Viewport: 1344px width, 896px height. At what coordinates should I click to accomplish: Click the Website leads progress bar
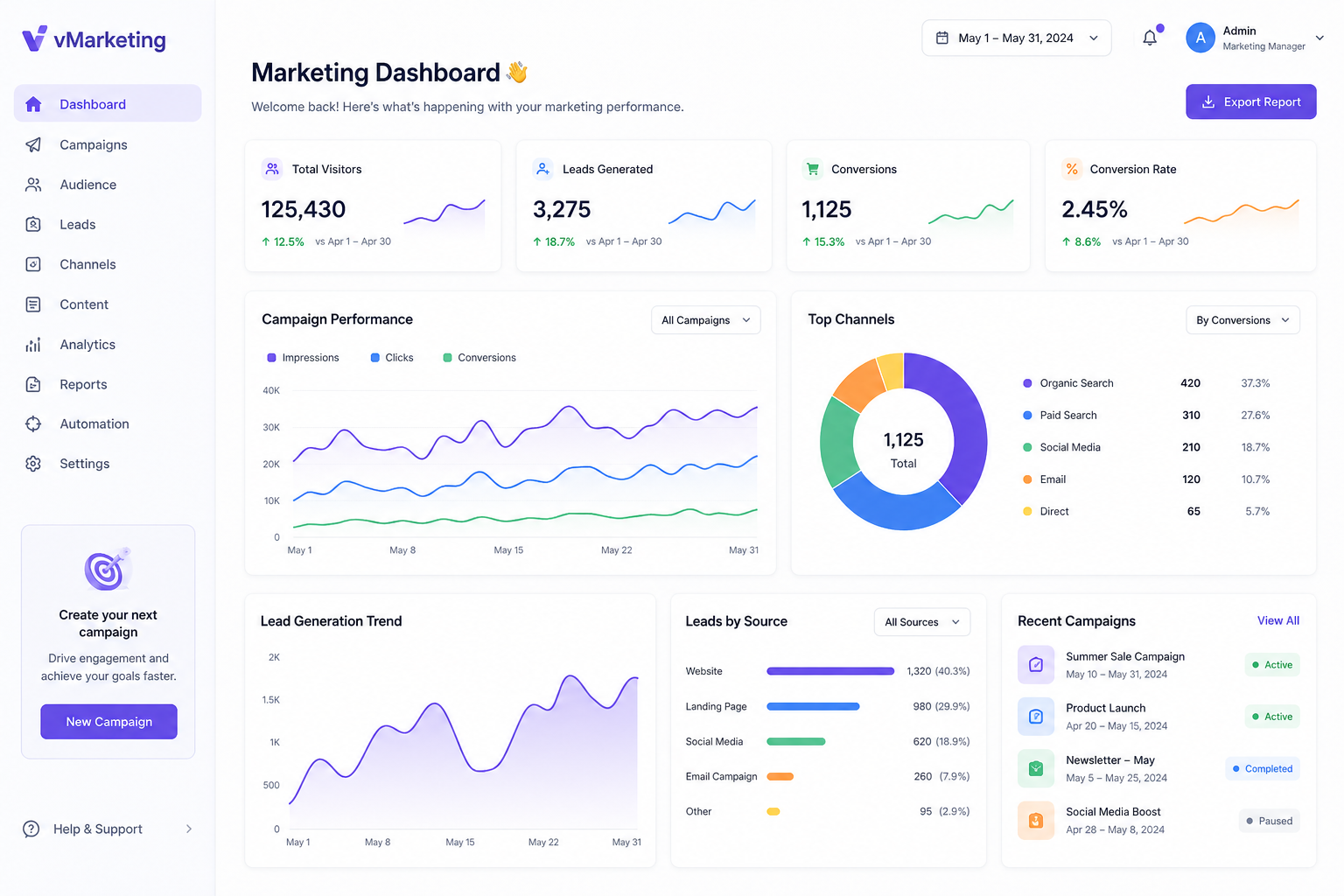[x=830, y=671]
